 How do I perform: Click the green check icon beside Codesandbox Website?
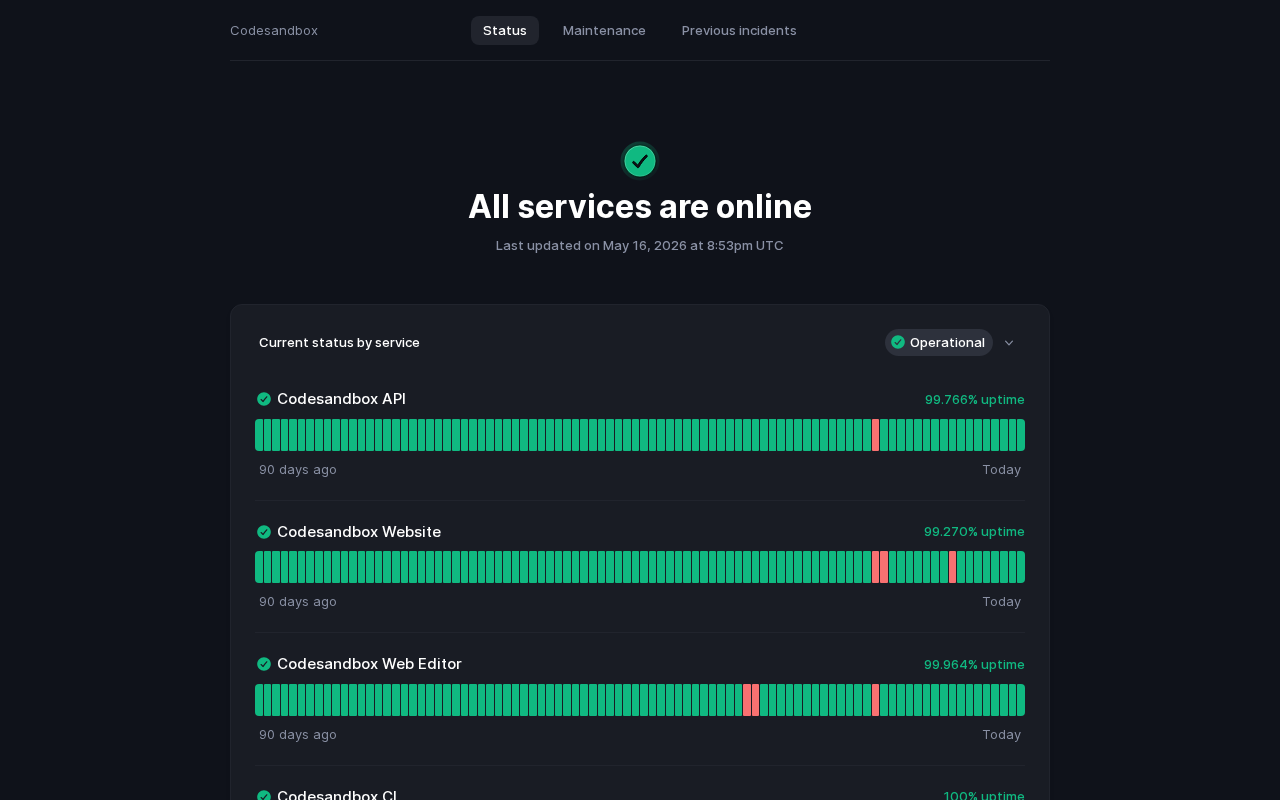pyautogui.click(x=264, y=532)
